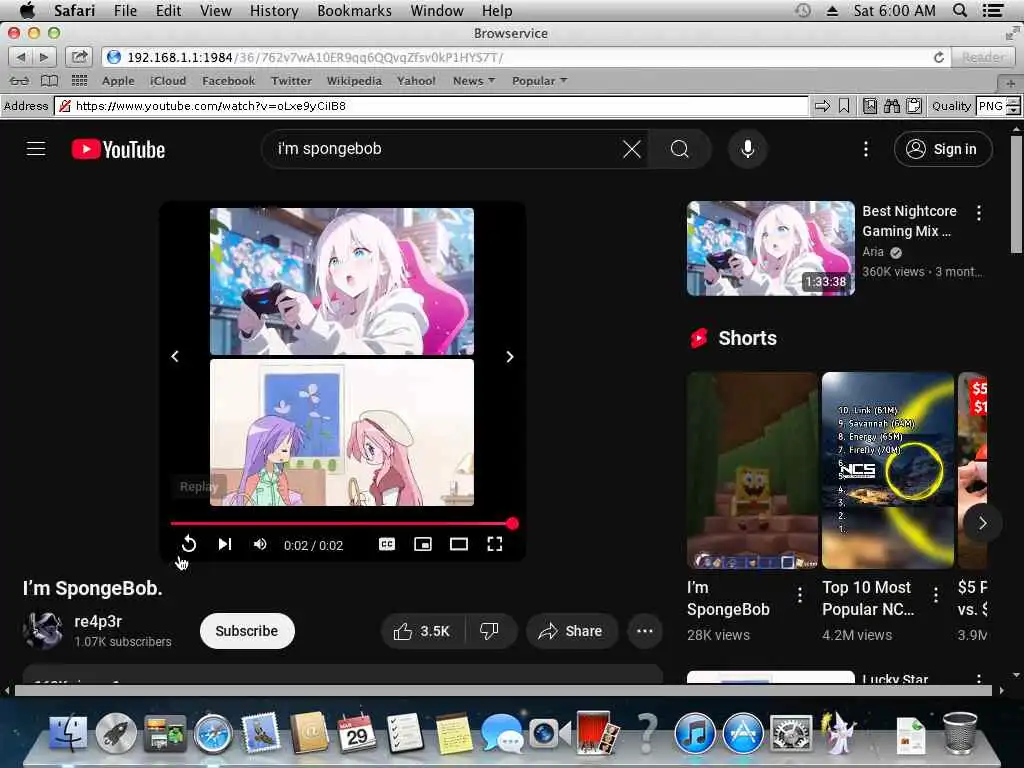Edit the Browservice address URL field
Image resolution: width=1024 pixels, height=768 pixels.
(431, 106)
